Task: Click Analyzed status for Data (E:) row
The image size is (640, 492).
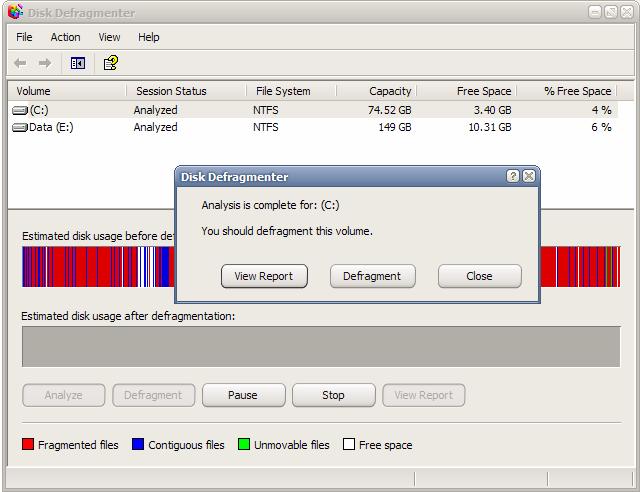Action: [156, 127]
